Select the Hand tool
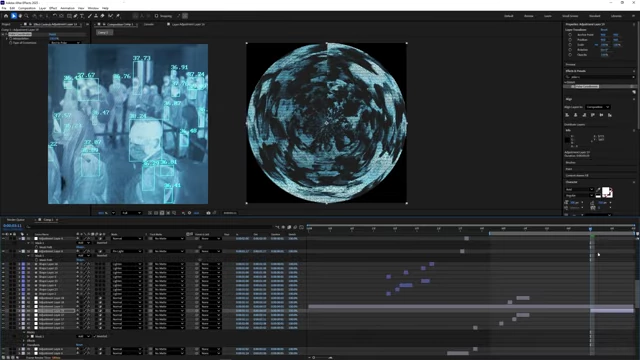The height and width of the screenshot is (360, 640). click(20, 16)
